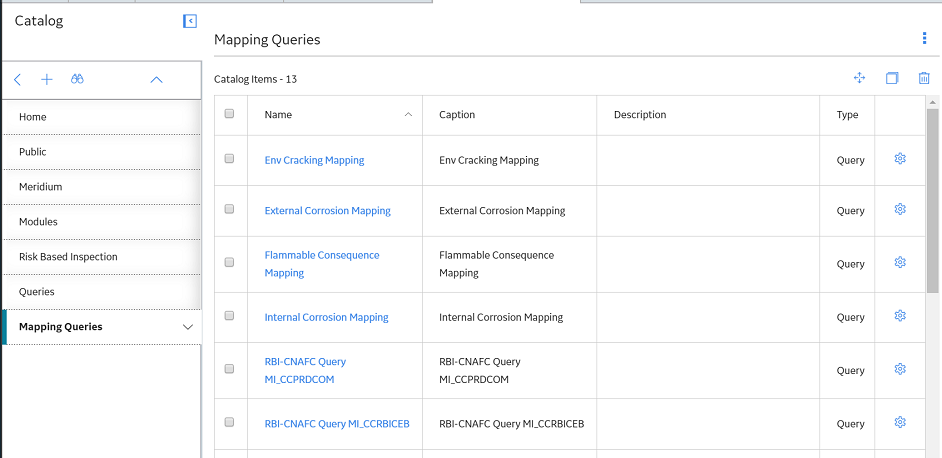Expand the Mapping Queries folder chevron
The image size is (942, 458).
(188, 327)
